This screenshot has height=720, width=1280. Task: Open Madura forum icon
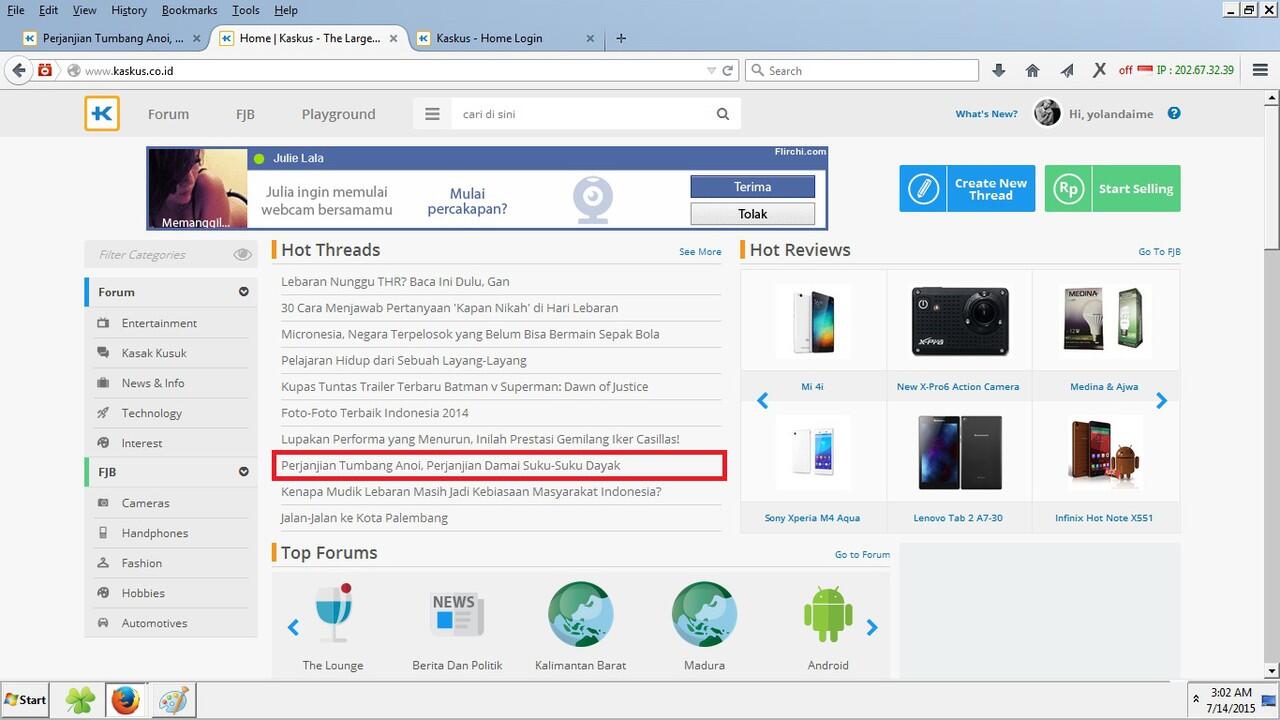coord(705,614)
